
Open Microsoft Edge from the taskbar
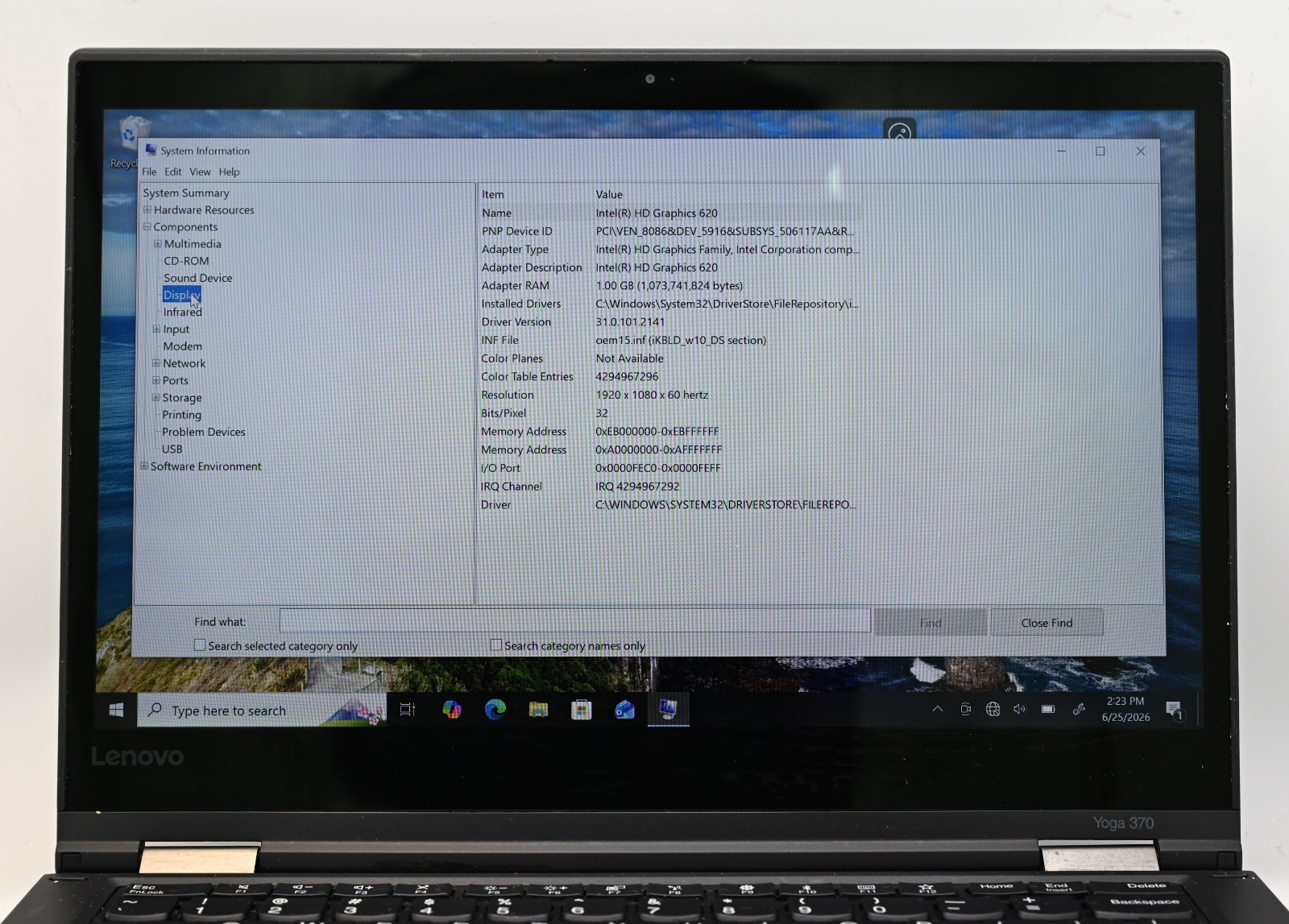coord(495,710)
